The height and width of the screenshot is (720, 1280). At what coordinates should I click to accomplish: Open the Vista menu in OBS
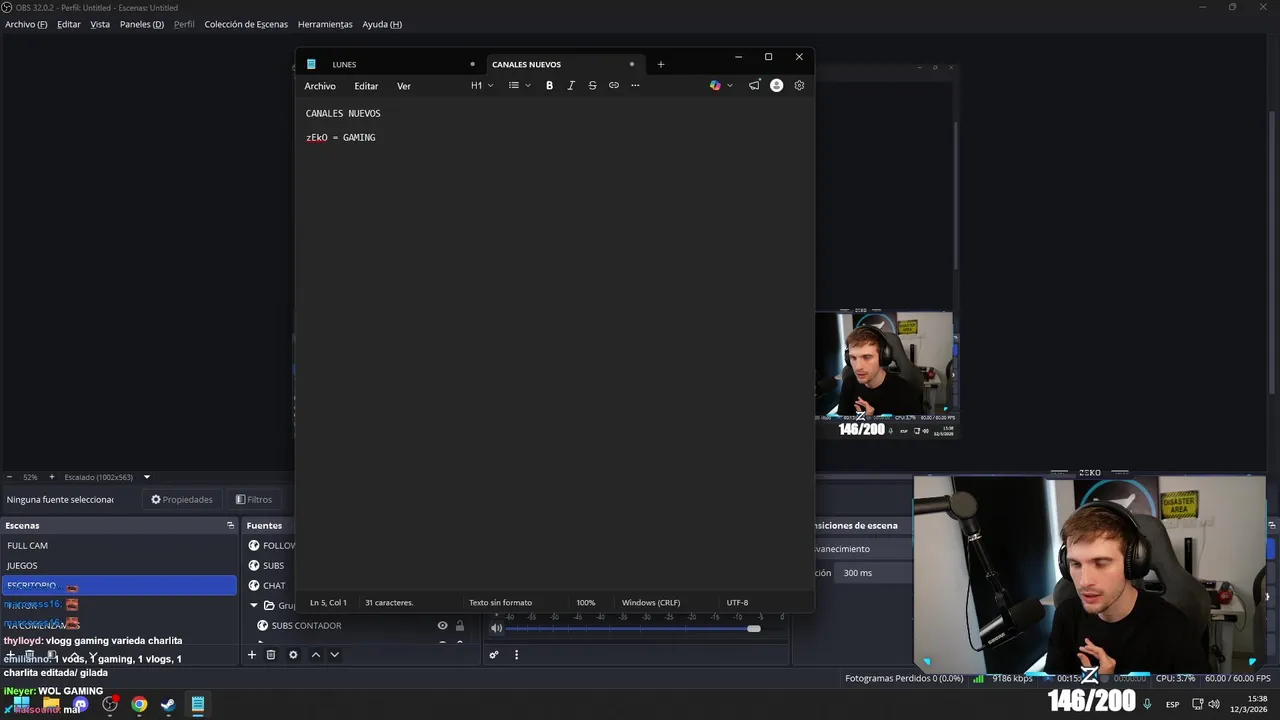[x=100, y=24]
